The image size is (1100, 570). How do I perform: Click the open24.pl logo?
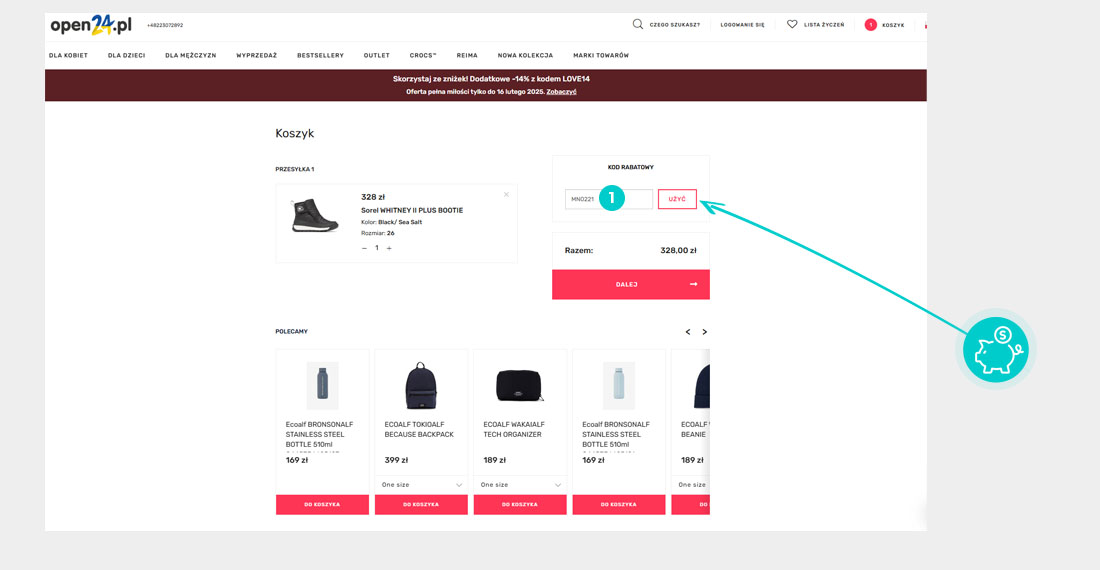(90, 25)
